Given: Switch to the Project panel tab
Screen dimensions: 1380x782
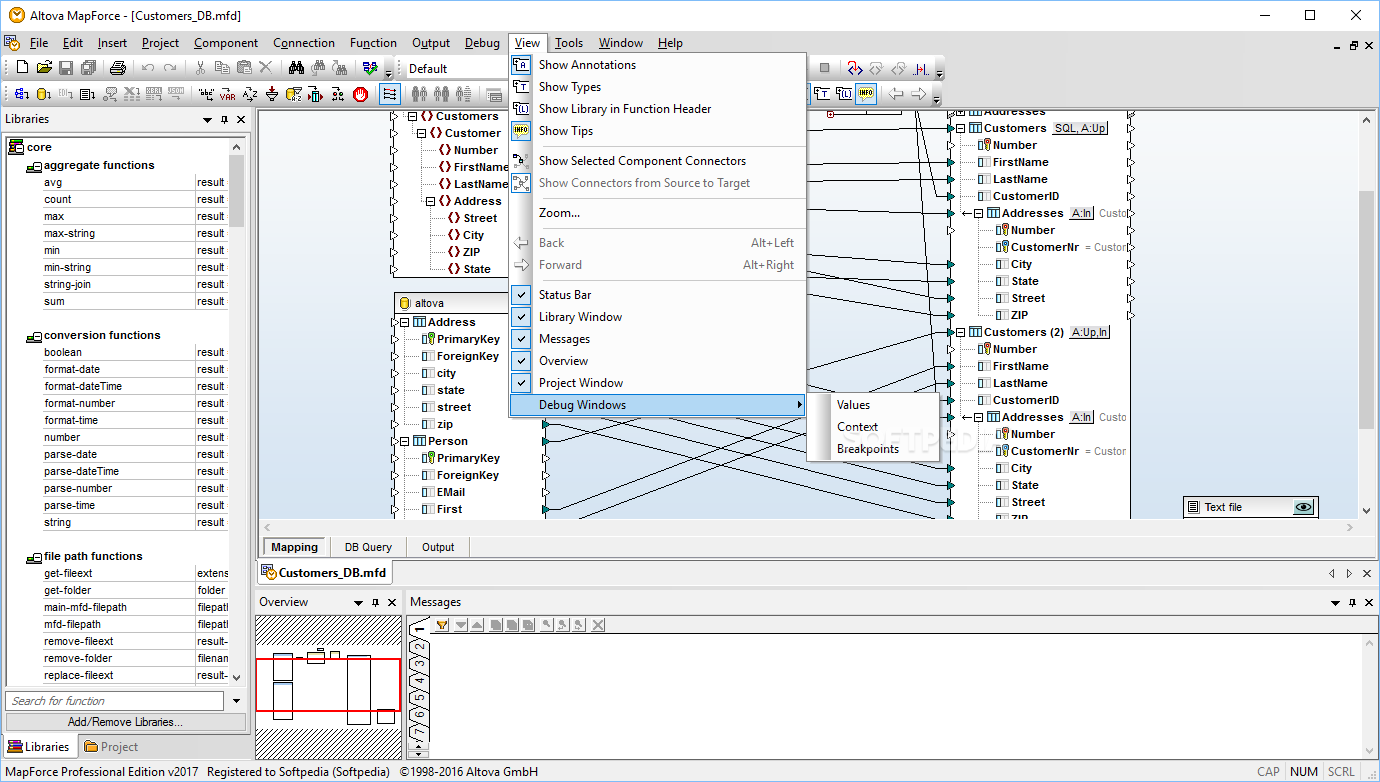Looking at the screenshot, I should point(111,747).
